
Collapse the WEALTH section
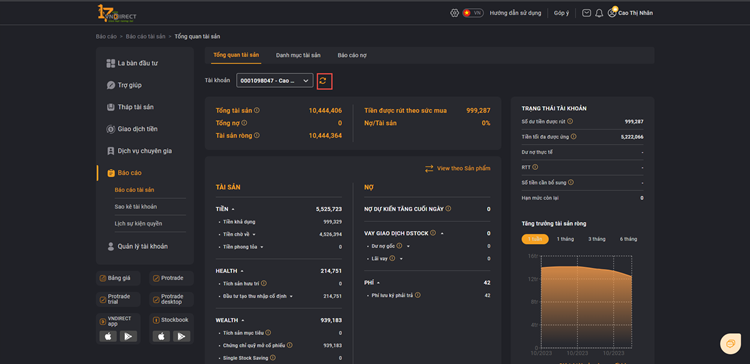[x=243, y=320]
